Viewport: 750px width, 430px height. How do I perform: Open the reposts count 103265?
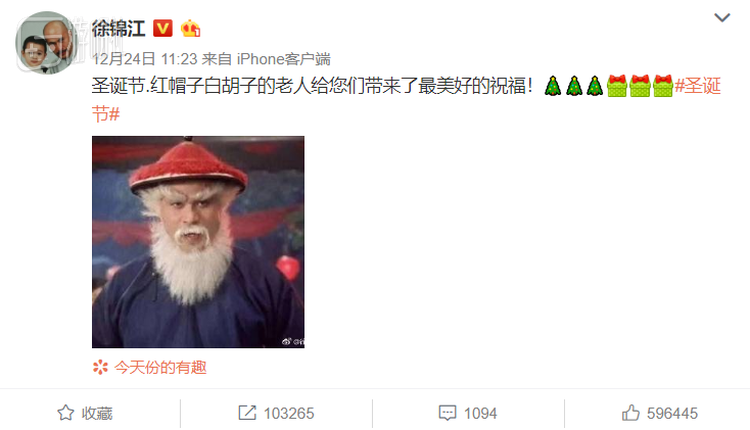(289, 413)
